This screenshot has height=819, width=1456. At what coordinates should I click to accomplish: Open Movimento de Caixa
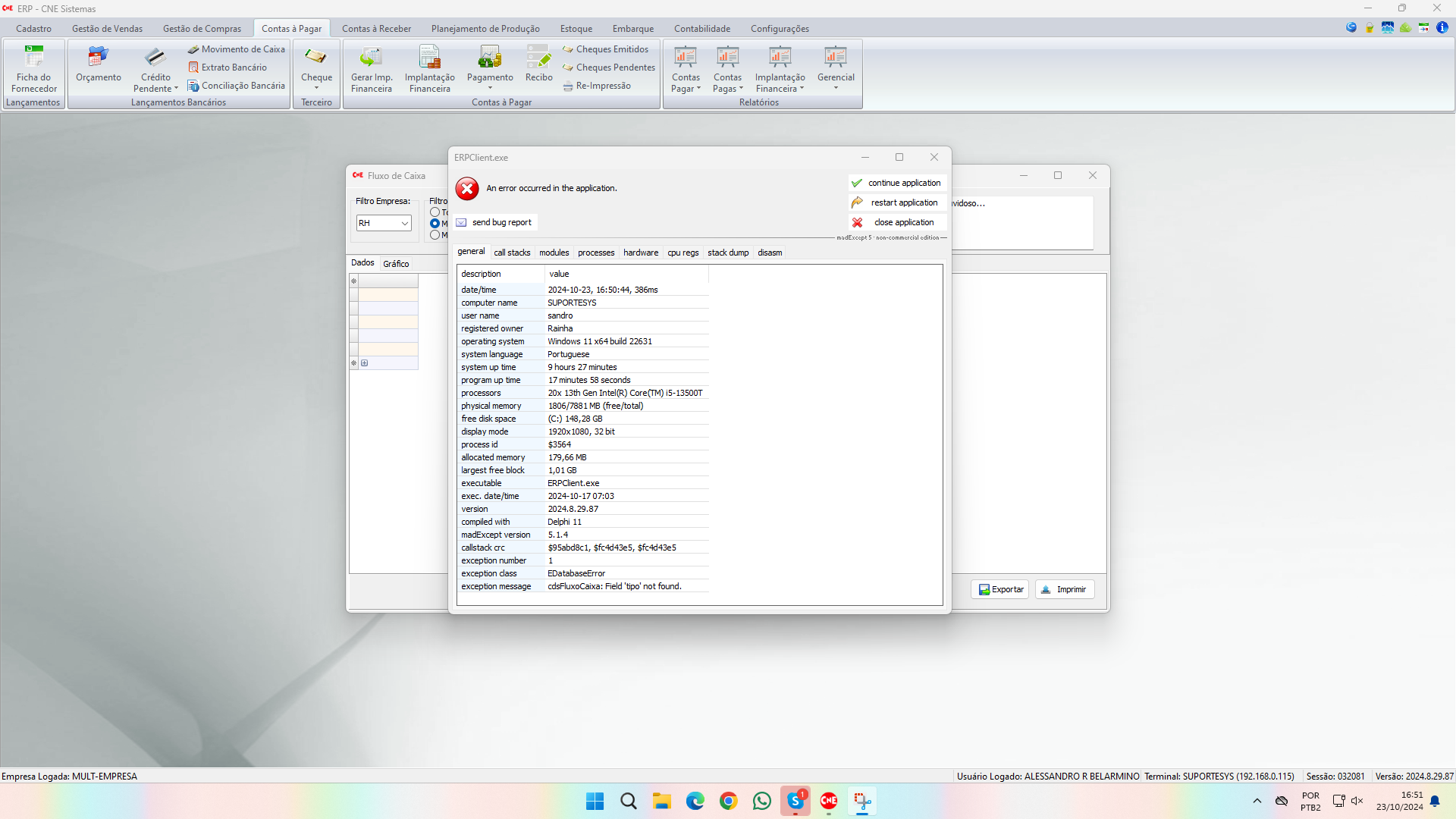pyautogui.click(x=237, y=49)
